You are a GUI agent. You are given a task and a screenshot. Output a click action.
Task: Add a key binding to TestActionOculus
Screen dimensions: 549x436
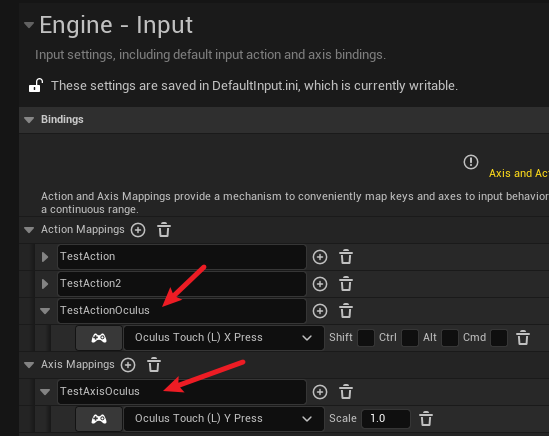point(320,311)
